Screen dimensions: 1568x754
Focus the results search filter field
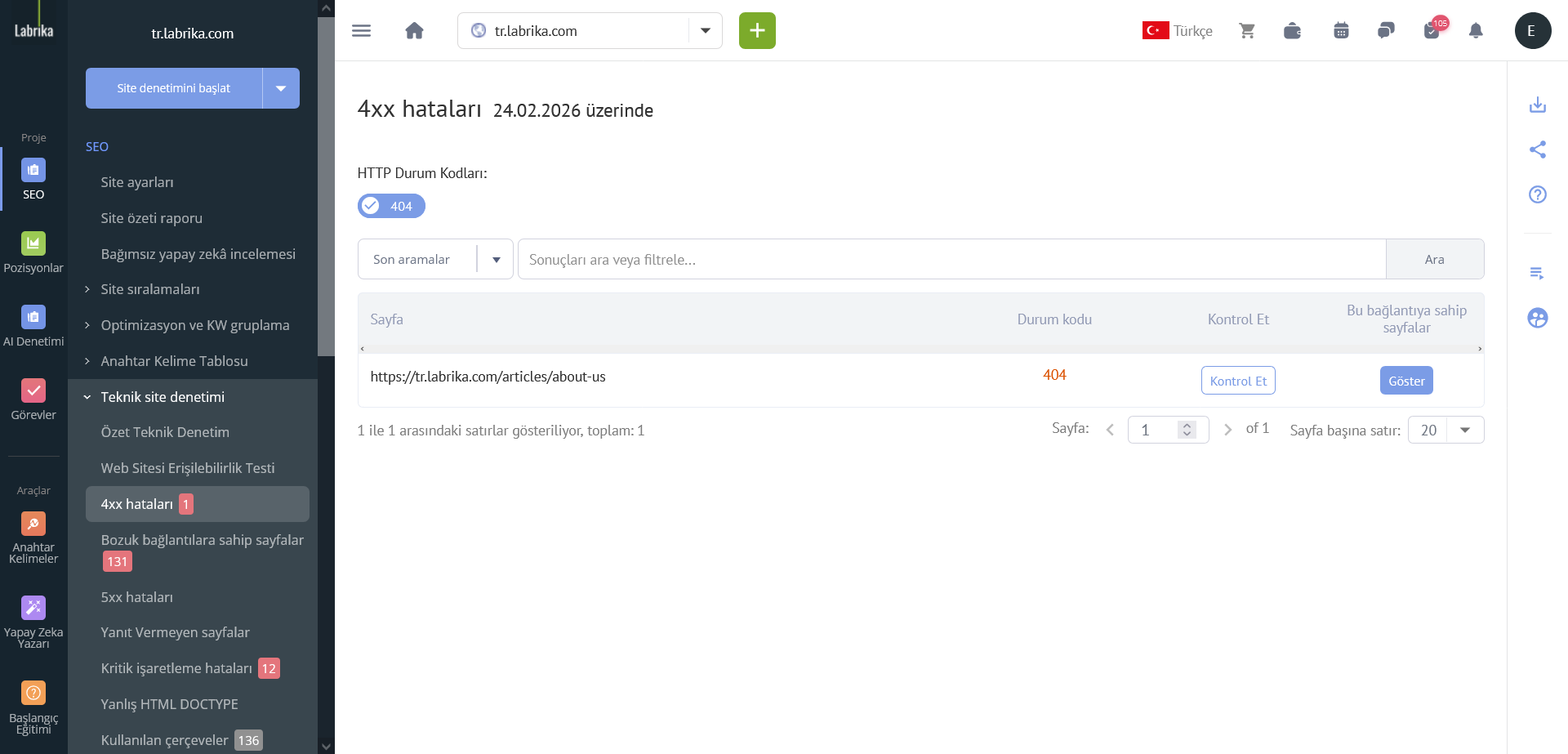pos(952,259)
